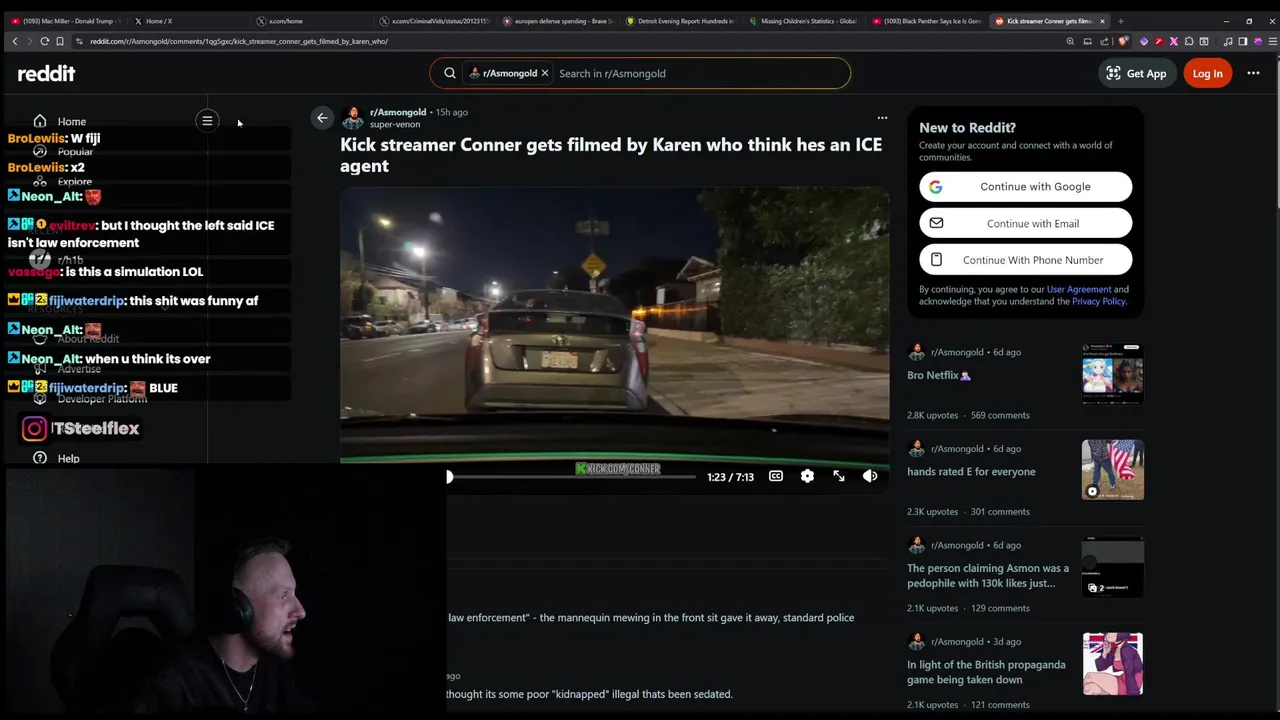Switch to Missing Children's Statistics tab
The width and height of the screenshot is (1280, 720).
802,21
